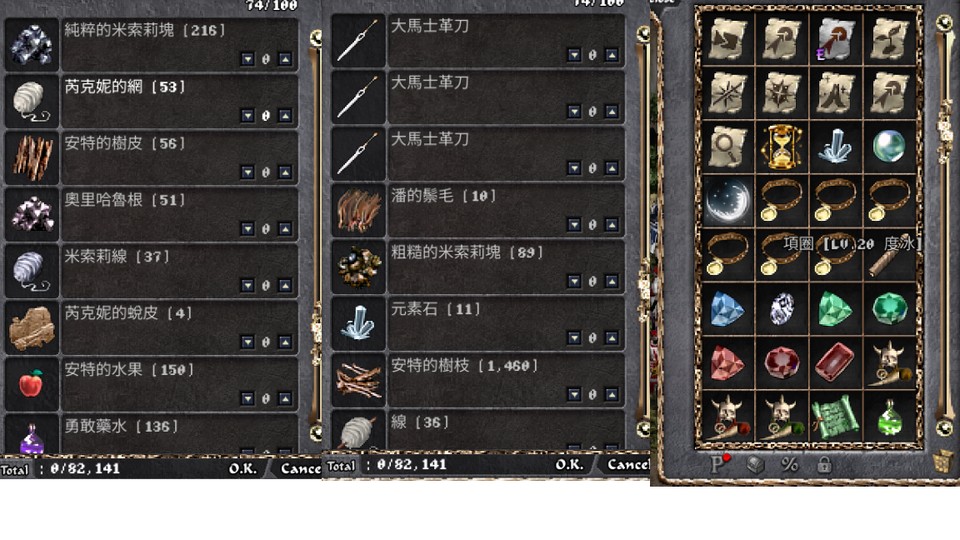Decrease quantity of 潘的鬃毛
This screenshot has width=960, height=540.
[574, 225]
